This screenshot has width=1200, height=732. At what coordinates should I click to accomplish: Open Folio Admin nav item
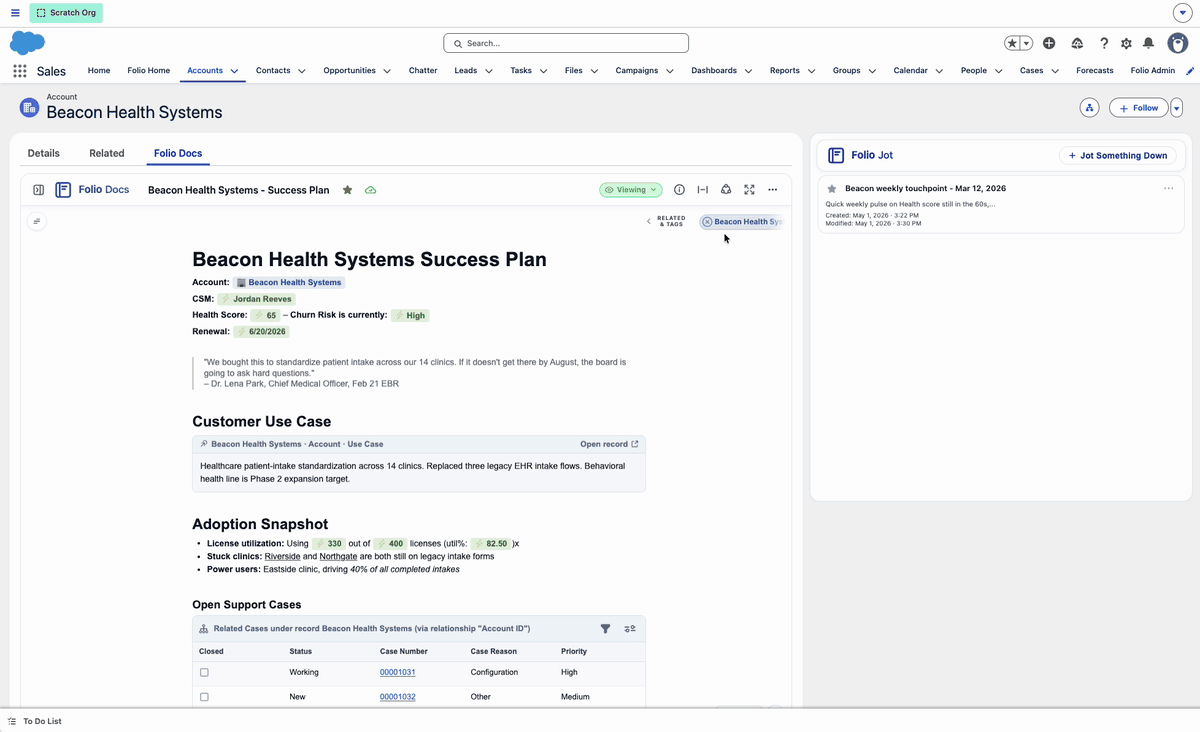click(1153, 71)
